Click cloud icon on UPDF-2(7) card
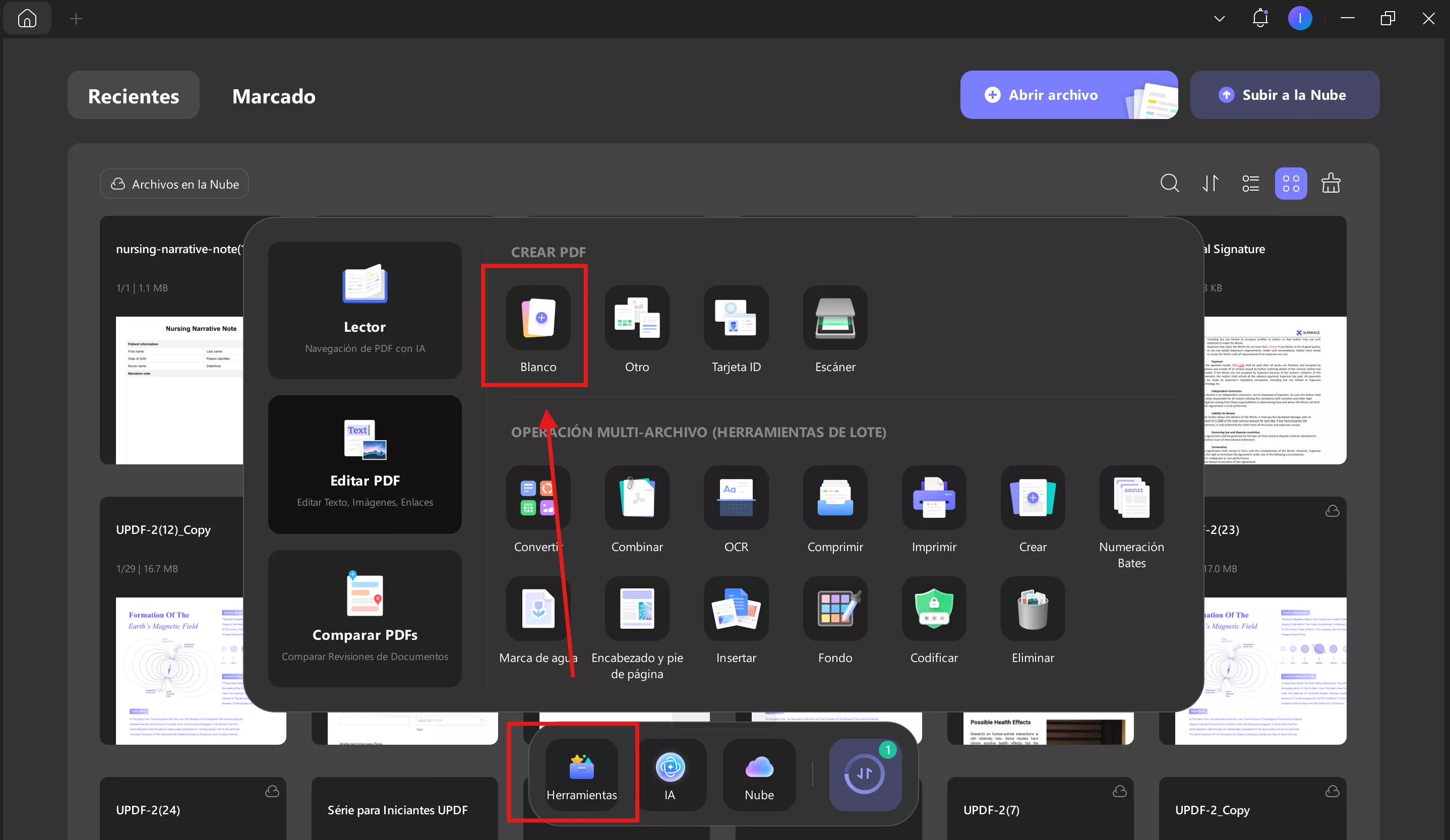Viewport: 1450px width, 840px height. [x=1120, y=792]
